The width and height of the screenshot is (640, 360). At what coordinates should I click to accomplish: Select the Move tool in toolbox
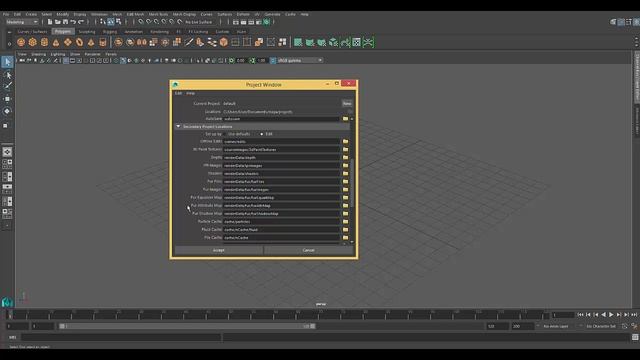click(x=7, y=99)
